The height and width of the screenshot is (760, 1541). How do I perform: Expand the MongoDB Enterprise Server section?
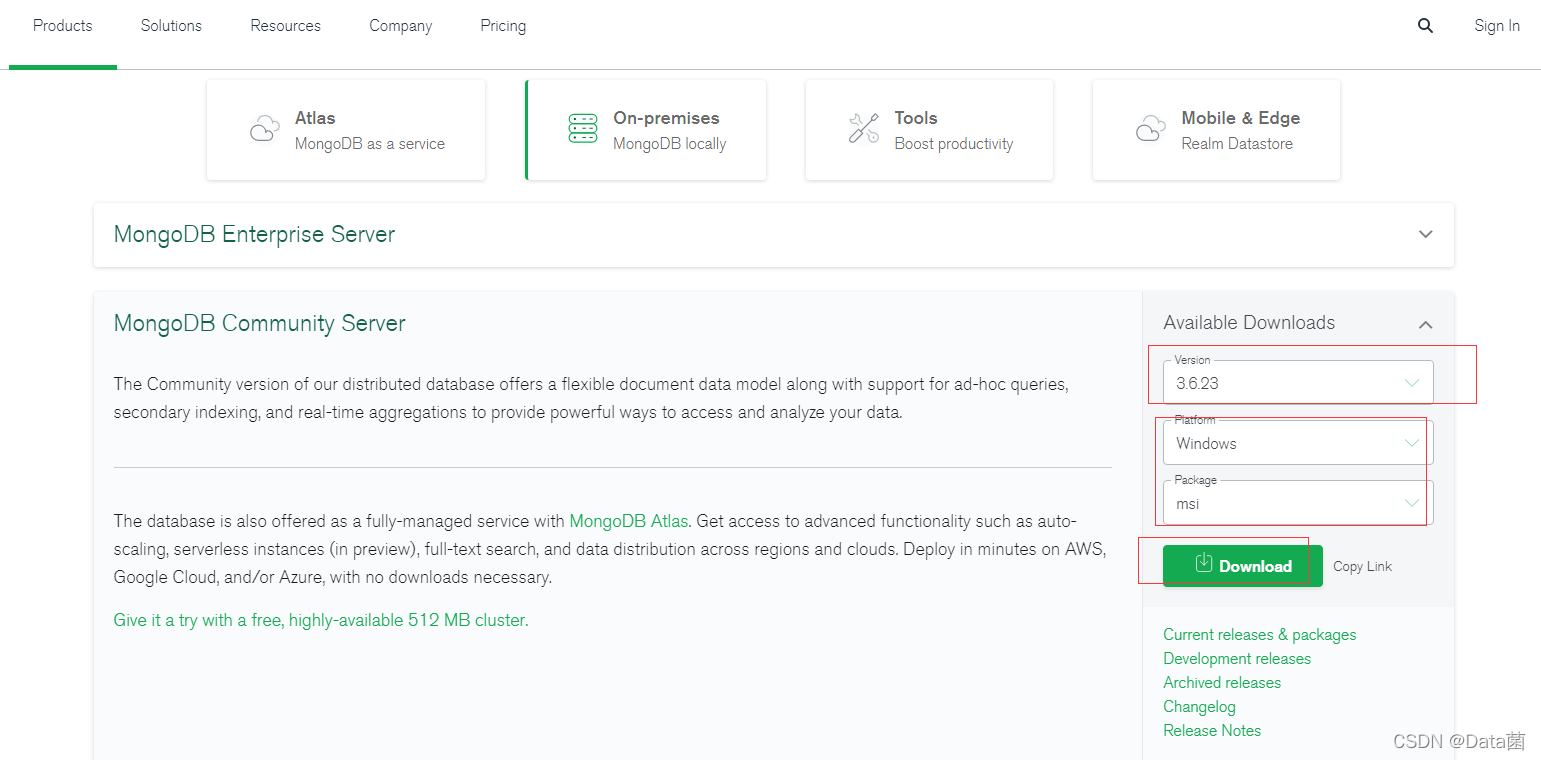[x=1425, y=234]
